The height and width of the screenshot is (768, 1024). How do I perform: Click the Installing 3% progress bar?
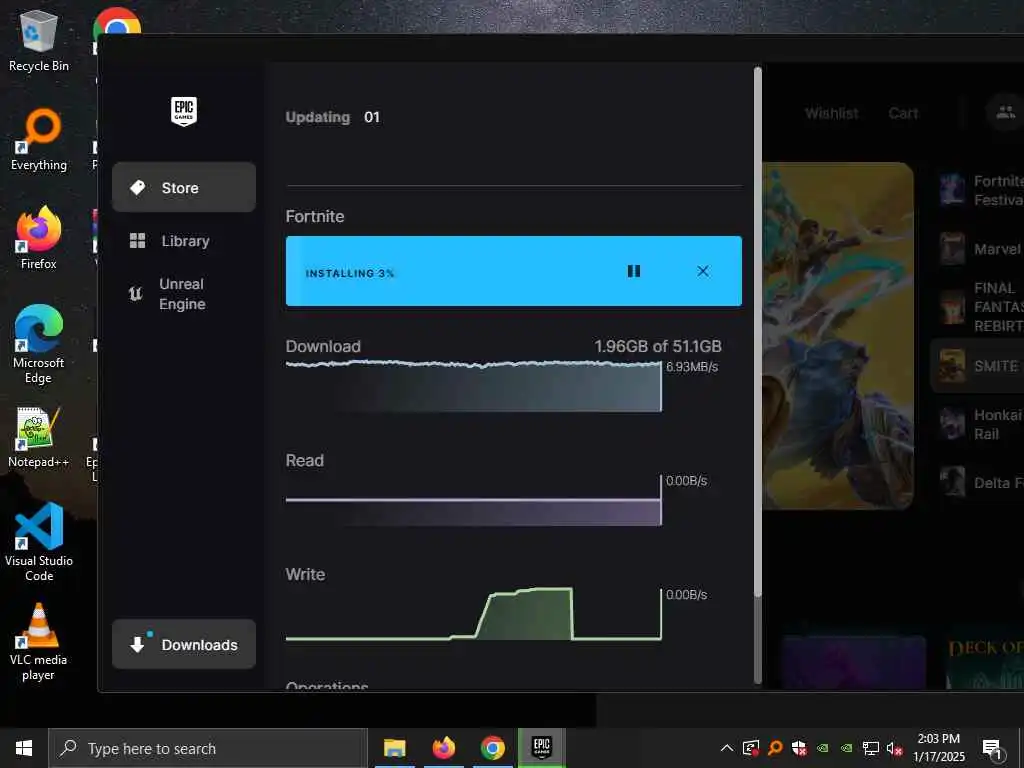(513, 271)
